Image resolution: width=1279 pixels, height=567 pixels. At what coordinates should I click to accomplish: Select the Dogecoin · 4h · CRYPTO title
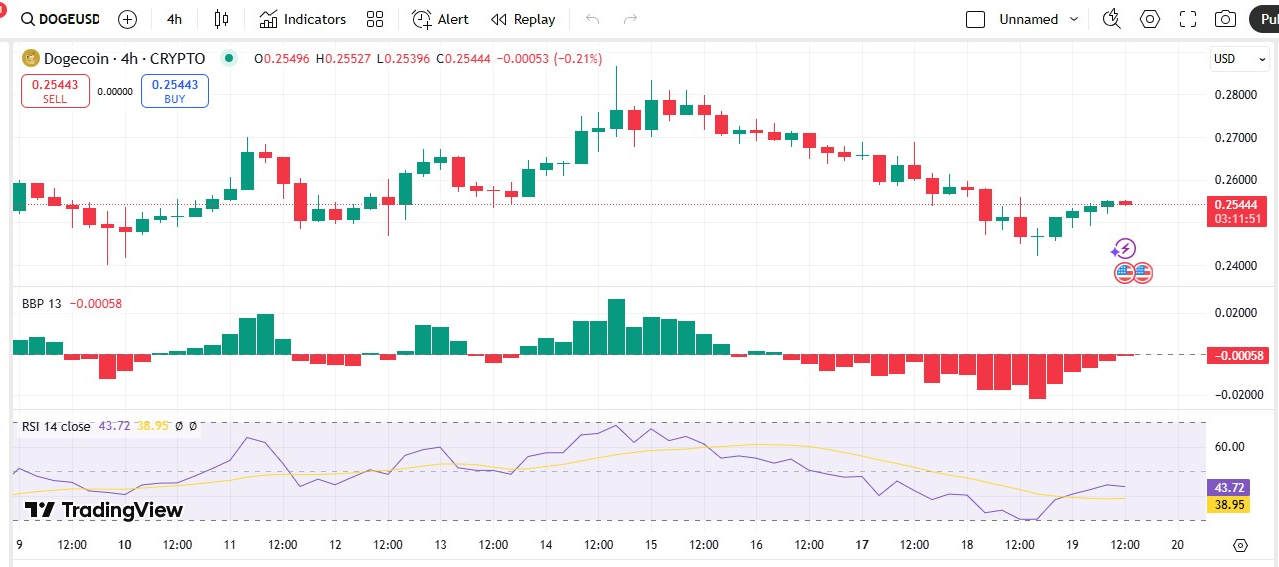coord(125,59)
